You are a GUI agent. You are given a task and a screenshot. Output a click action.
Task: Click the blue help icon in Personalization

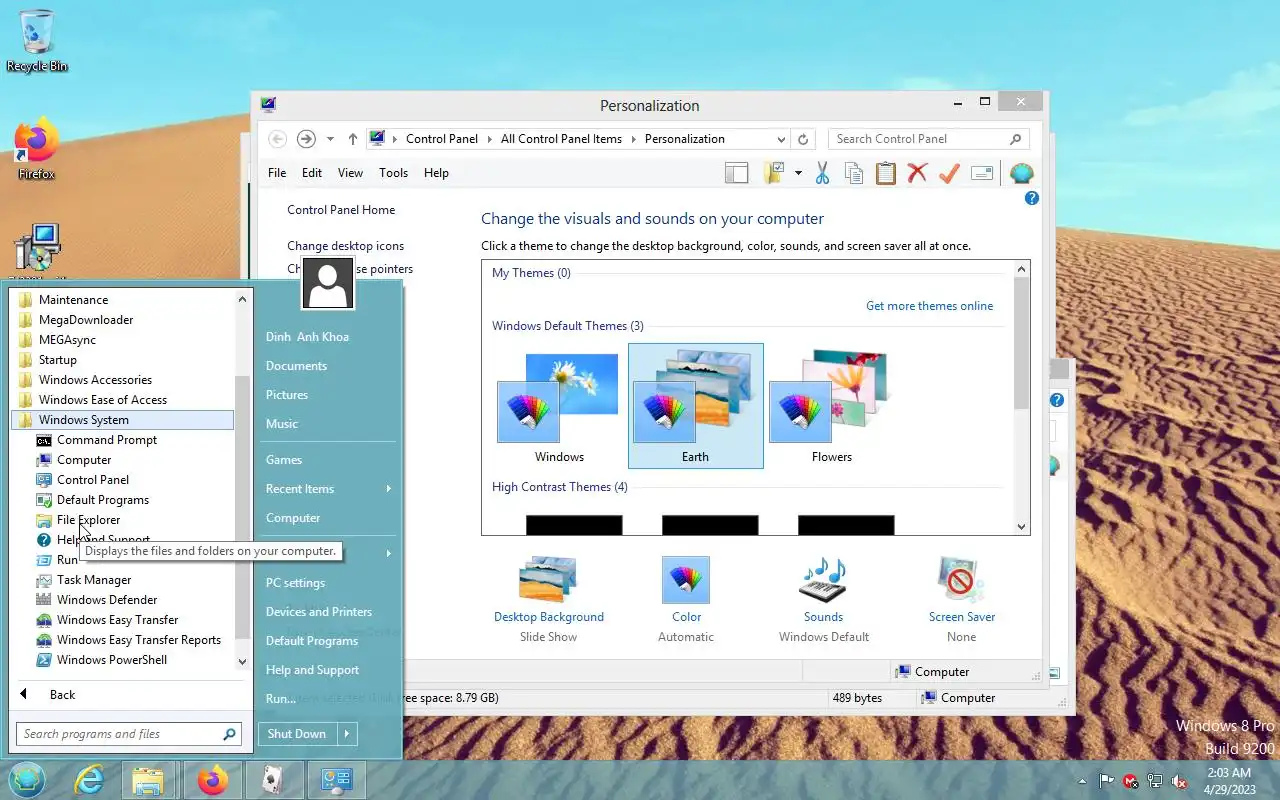1032,198
